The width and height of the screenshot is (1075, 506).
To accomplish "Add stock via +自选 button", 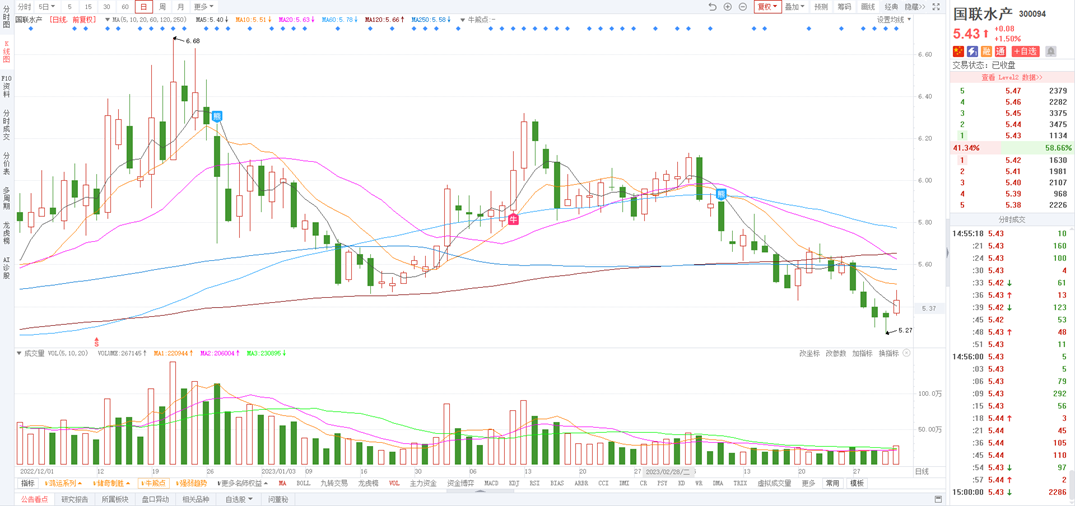I will click(x=1025, y=51).
